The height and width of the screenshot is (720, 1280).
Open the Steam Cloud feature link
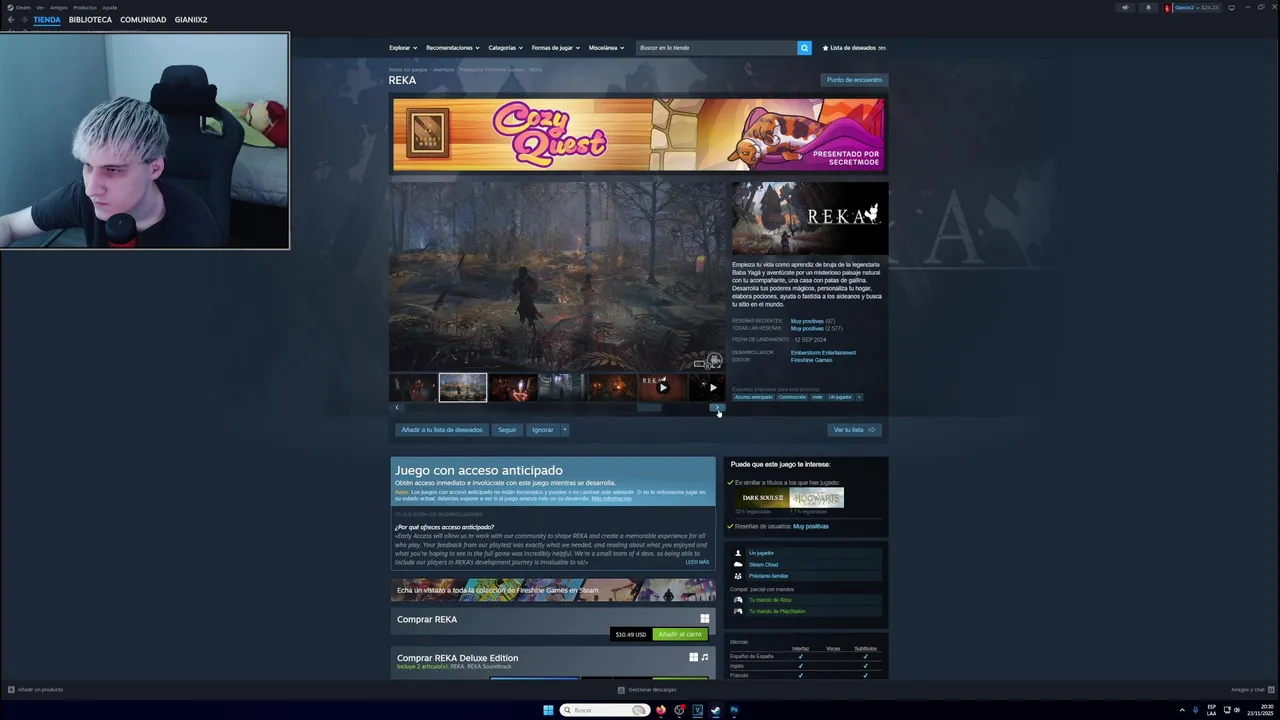[763, 564]
